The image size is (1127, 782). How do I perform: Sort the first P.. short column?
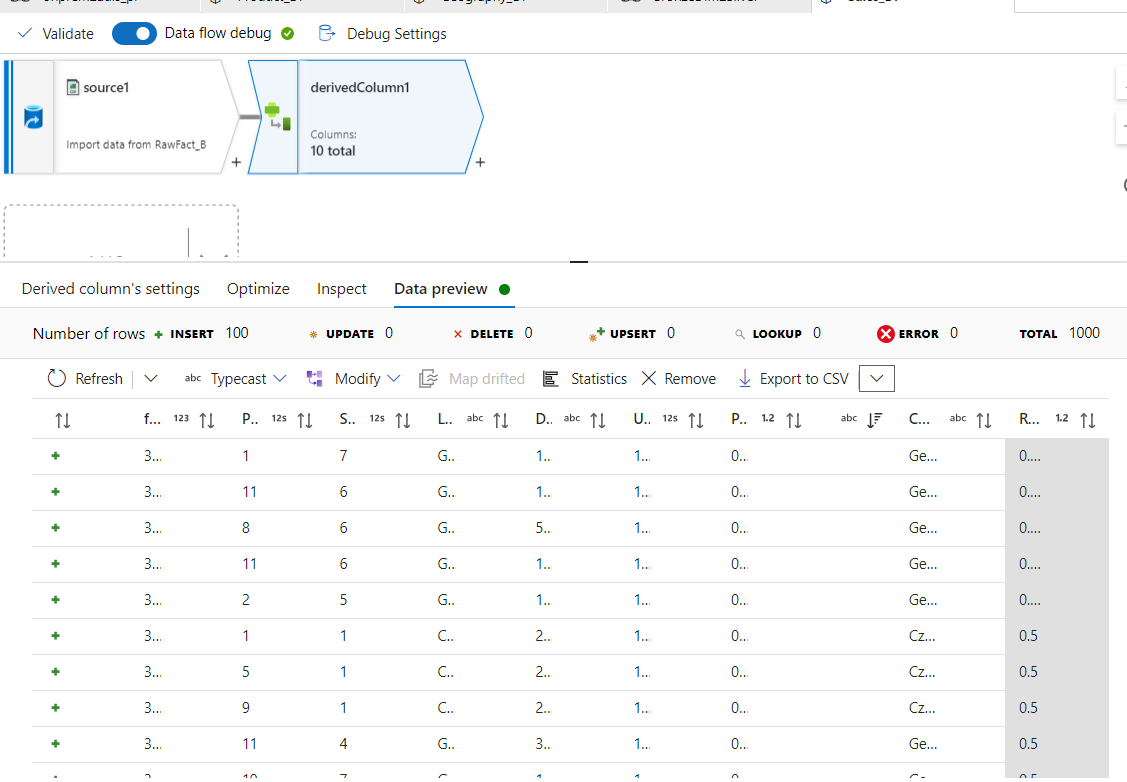305,420
